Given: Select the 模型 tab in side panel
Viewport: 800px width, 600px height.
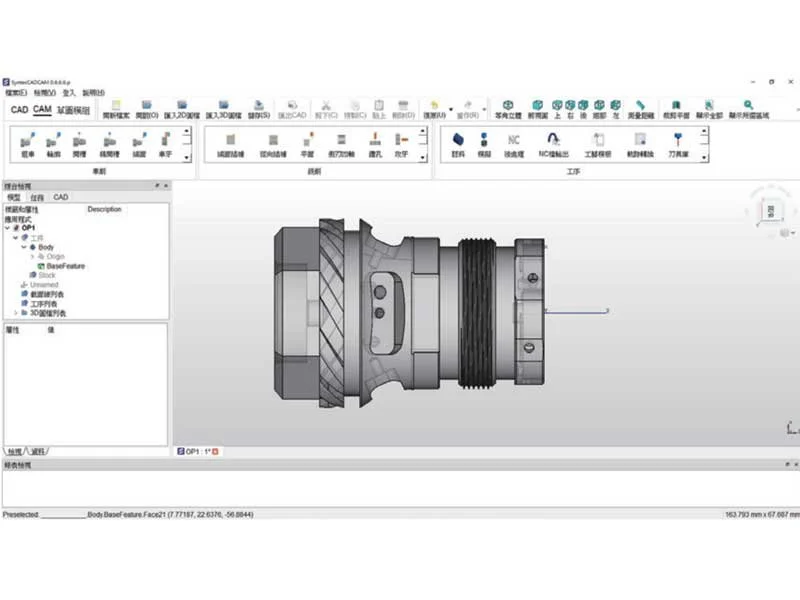Looking at the screenshot, I should point(14,197).
